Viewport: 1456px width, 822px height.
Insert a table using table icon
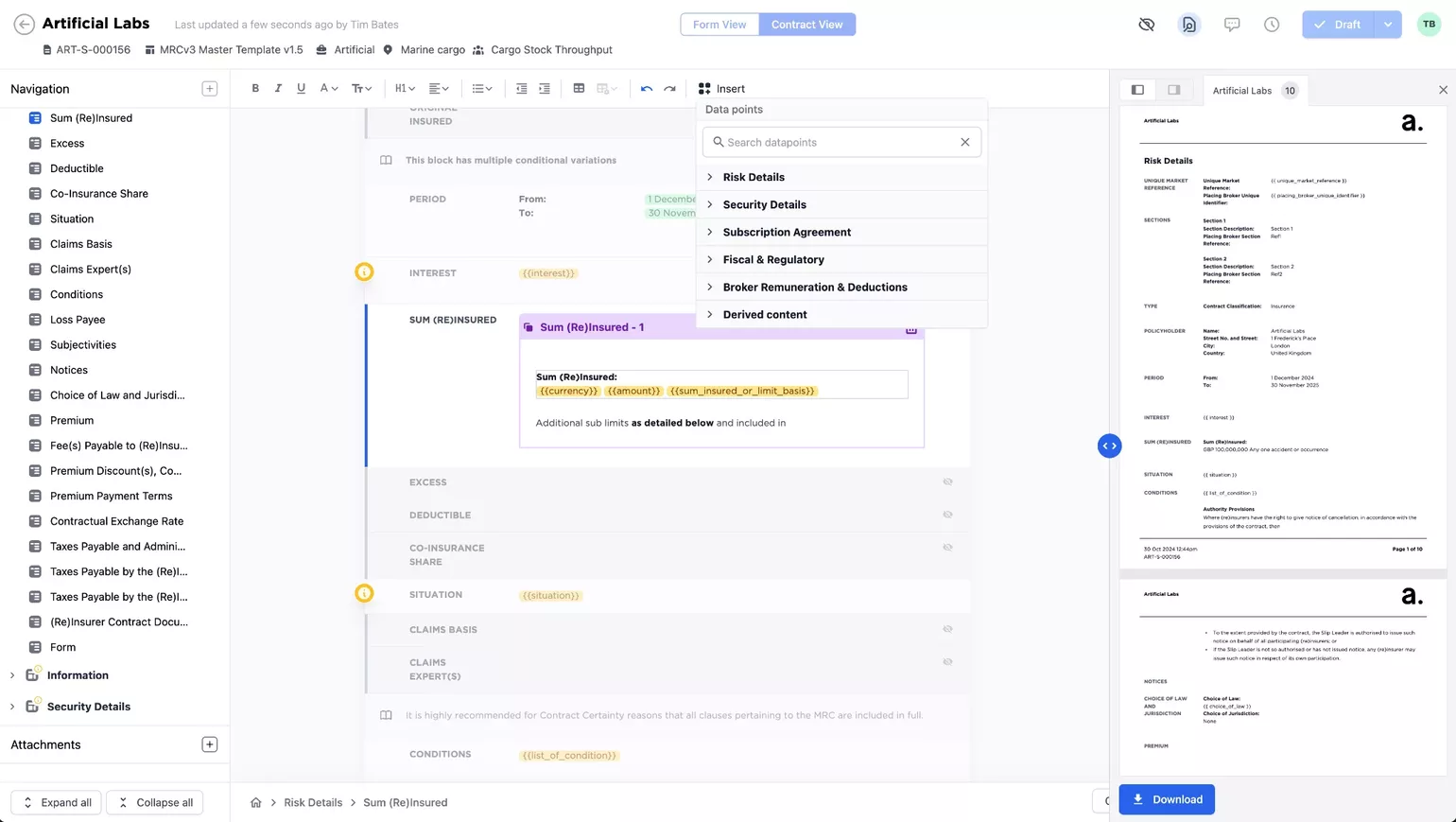click(579, 88)
